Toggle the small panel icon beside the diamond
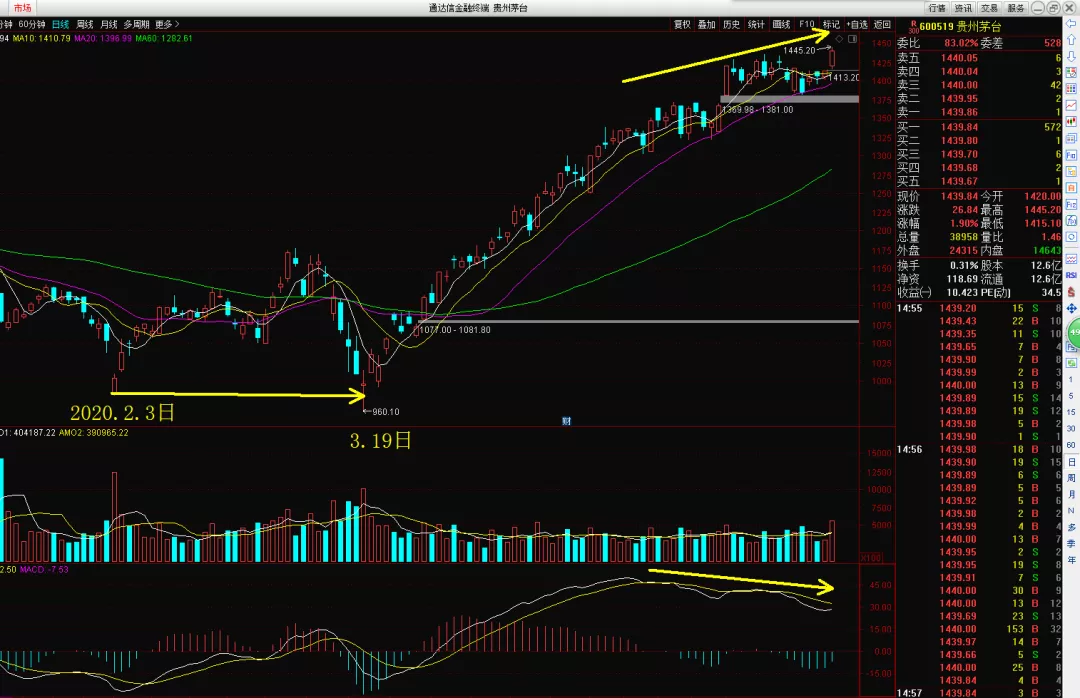The height and width of the screenshot is (698, 1080). 852,39
